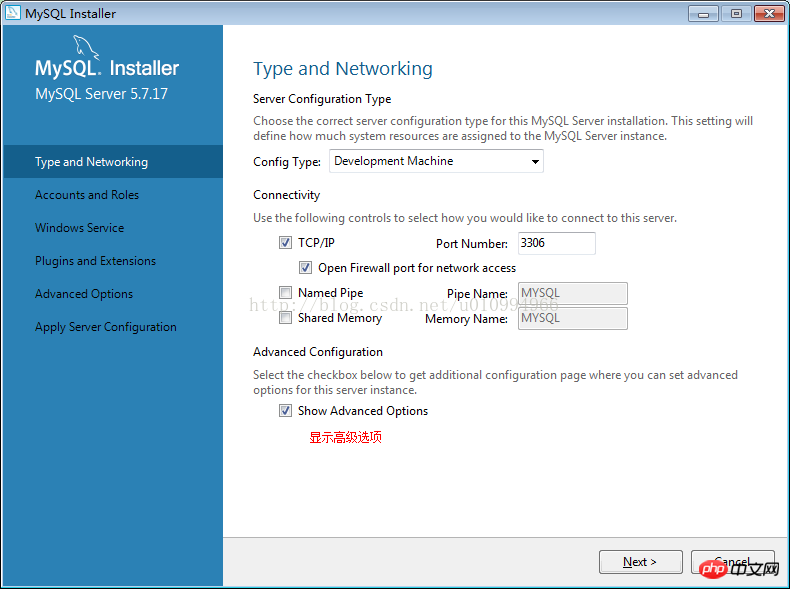790x589 pixels.
Task: Click the Port Number field
Action: tap(557, 243)
